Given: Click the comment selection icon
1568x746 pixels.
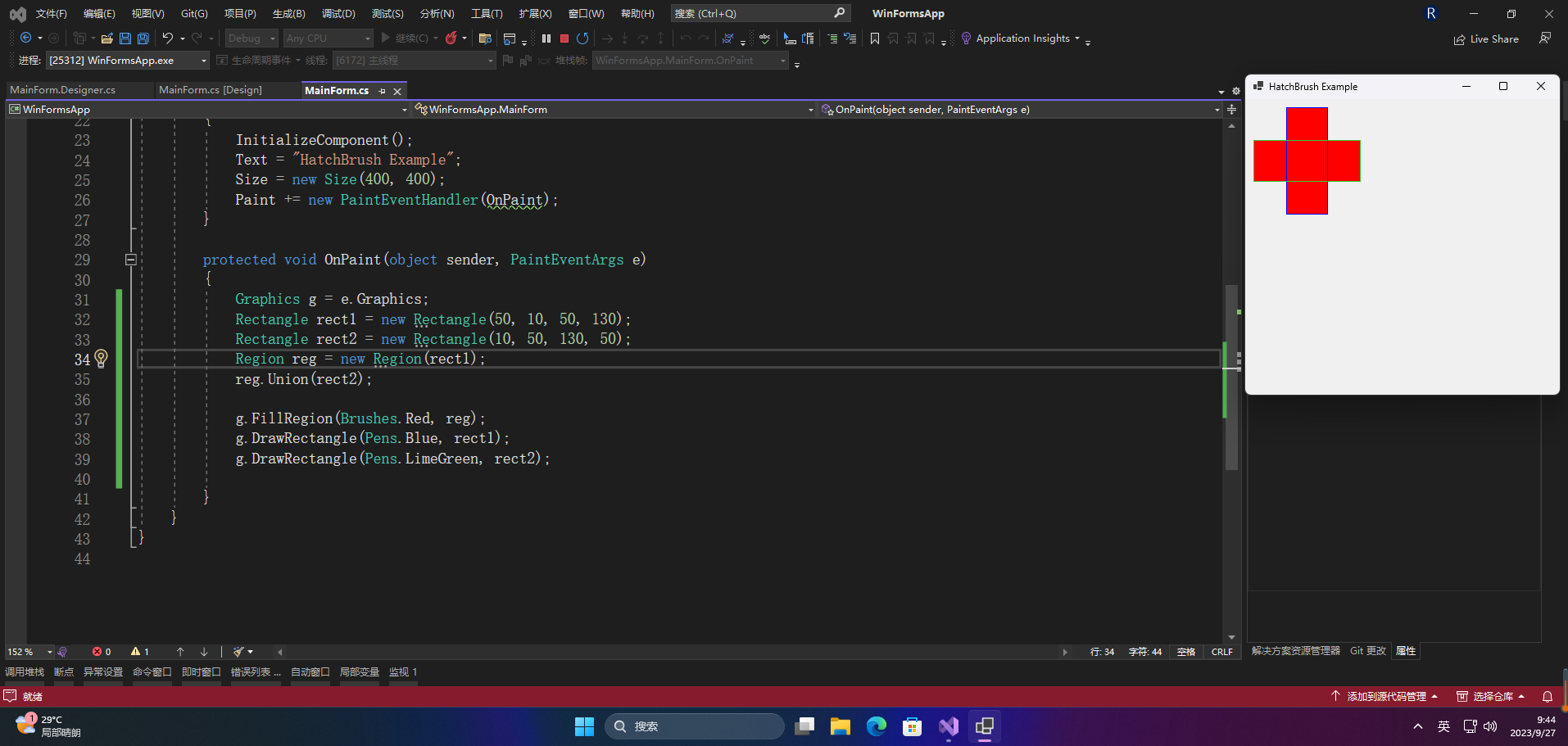Looking at the screenshot, I should tap(832, 38).
